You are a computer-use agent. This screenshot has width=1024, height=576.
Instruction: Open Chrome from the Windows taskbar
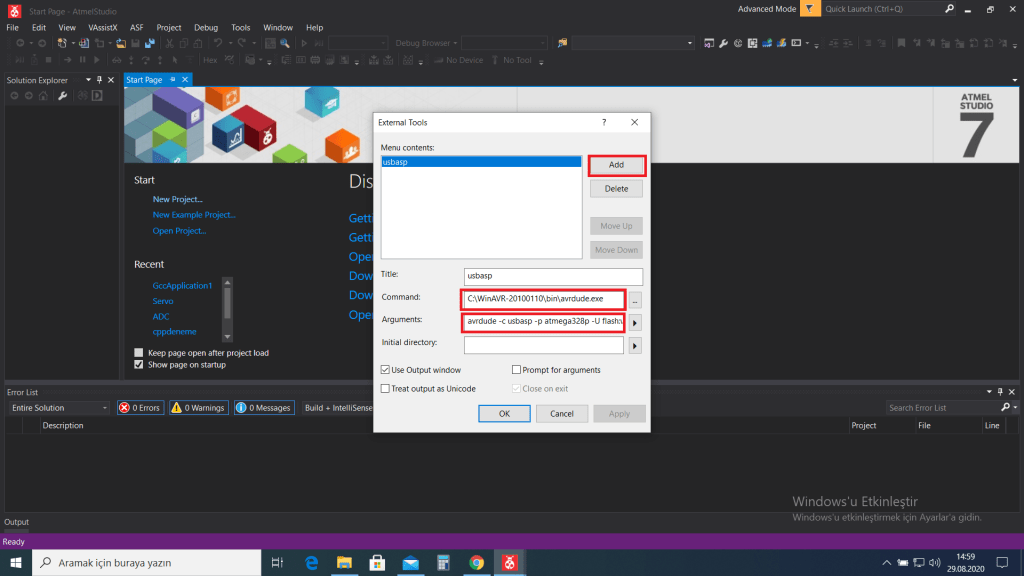(476, 563)
